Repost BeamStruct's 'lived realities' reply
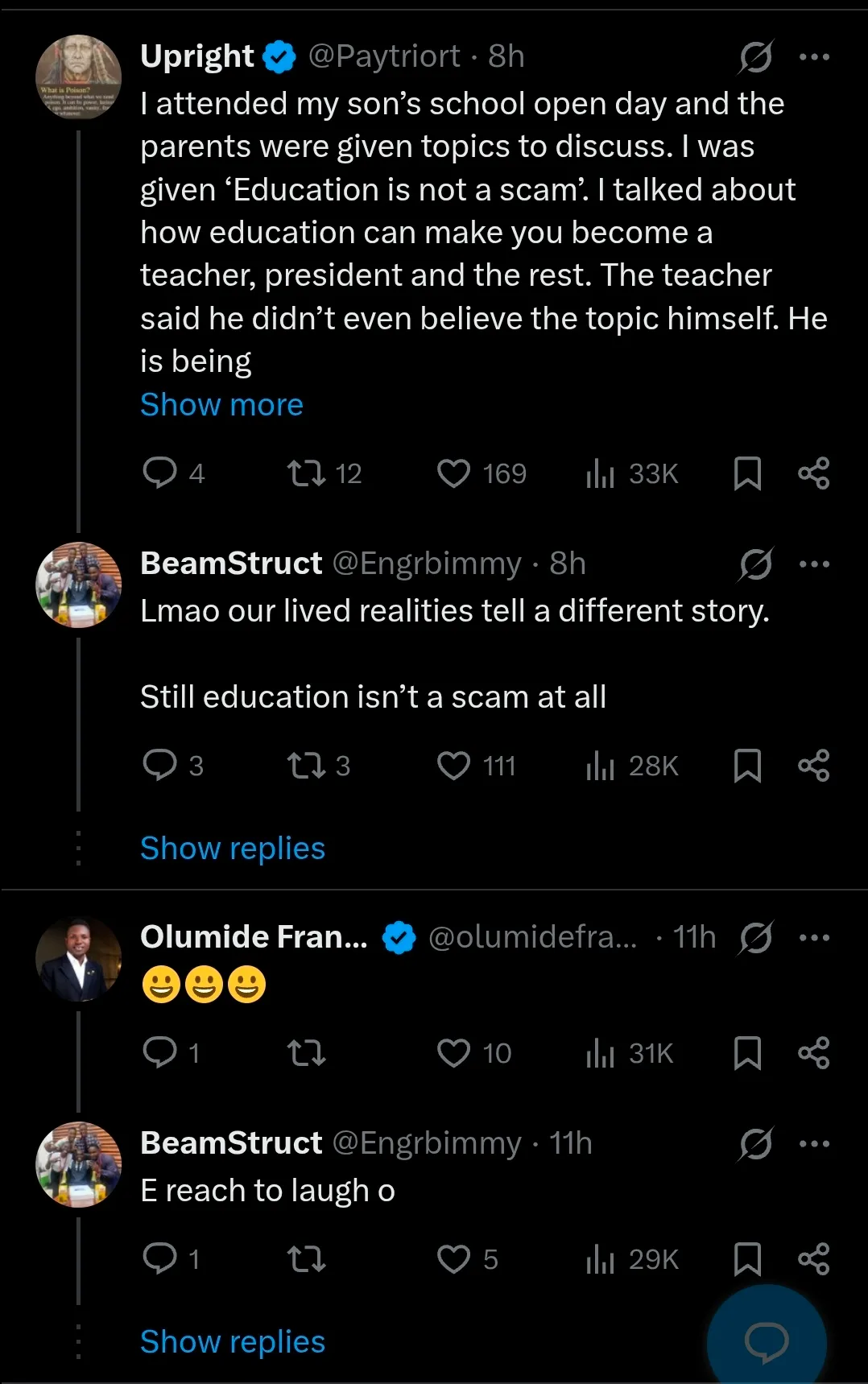Viewport: 868px width, 1384px height. pos(307,766)
